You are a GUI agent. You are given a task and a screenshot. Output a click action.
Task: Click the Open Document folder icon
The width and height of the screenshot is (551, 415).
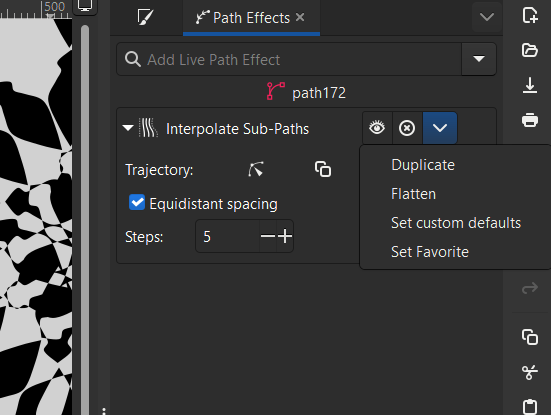(x=530, y=50)
